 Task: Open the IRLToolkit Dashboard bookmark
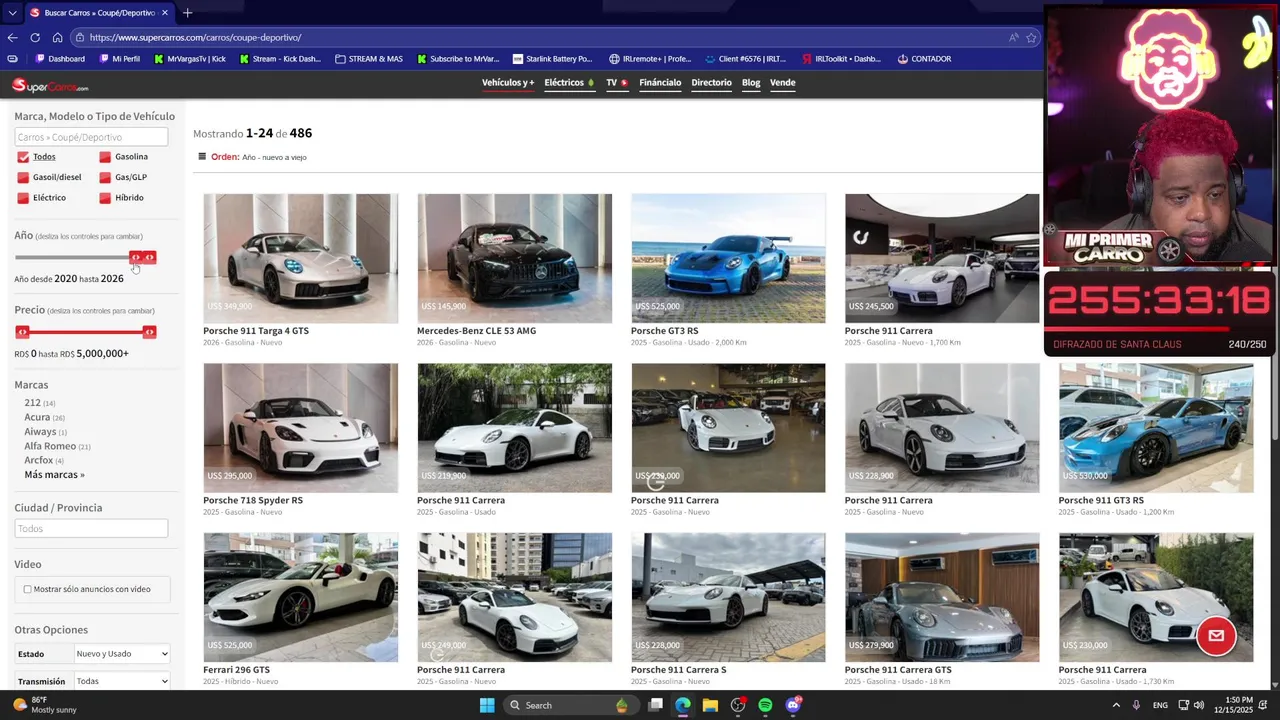(x=841, y=59)
